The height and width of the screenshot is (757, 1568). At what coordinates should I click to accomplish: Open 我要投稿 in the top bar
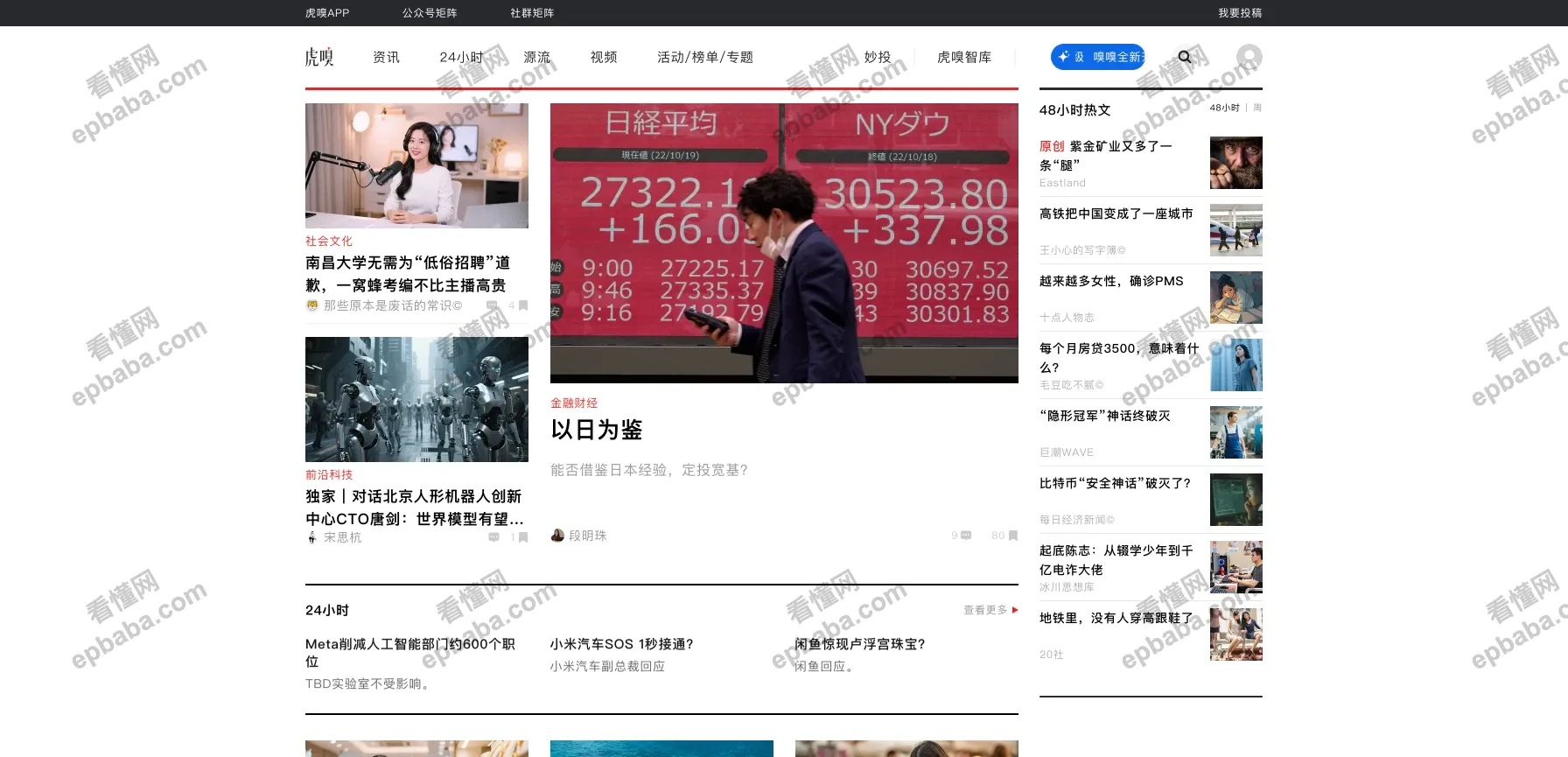tap(1240, 13)
